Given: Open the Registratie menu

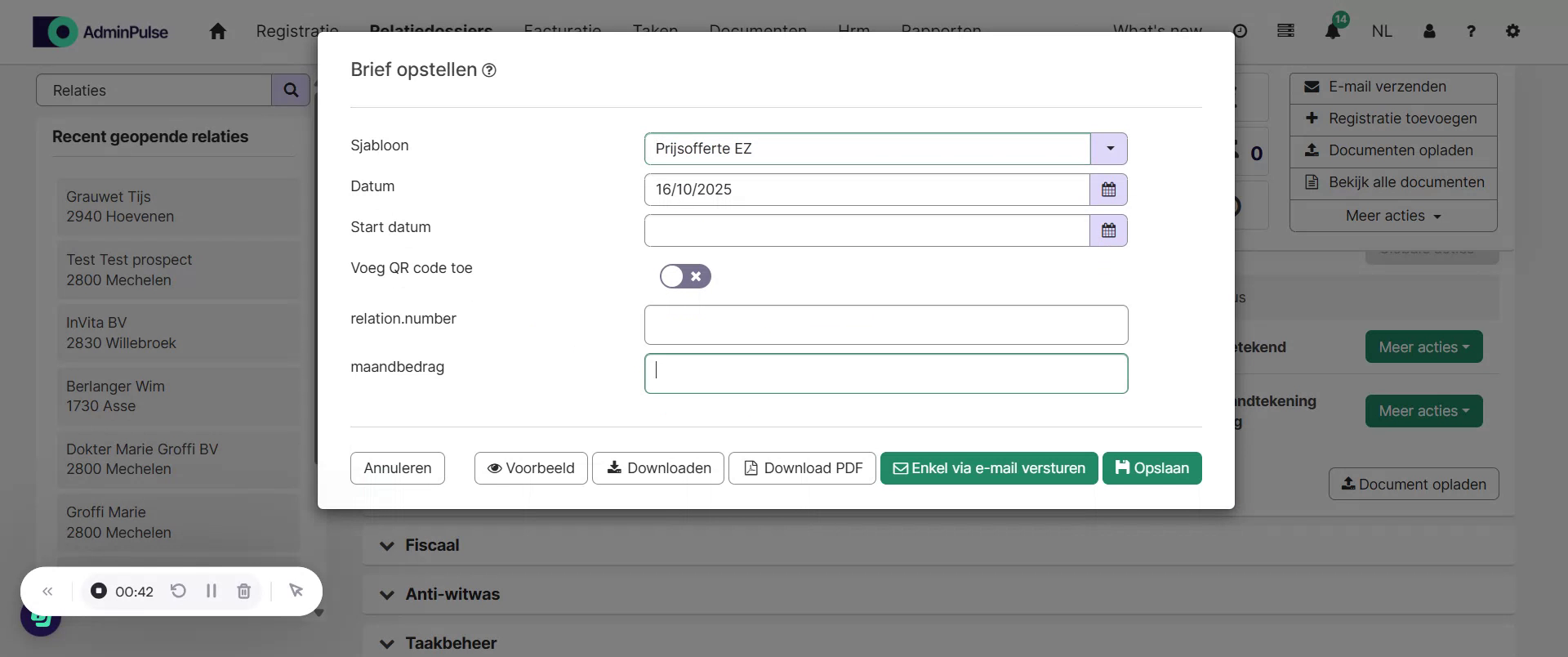Looking at the screenshot, I should (297, 31).
